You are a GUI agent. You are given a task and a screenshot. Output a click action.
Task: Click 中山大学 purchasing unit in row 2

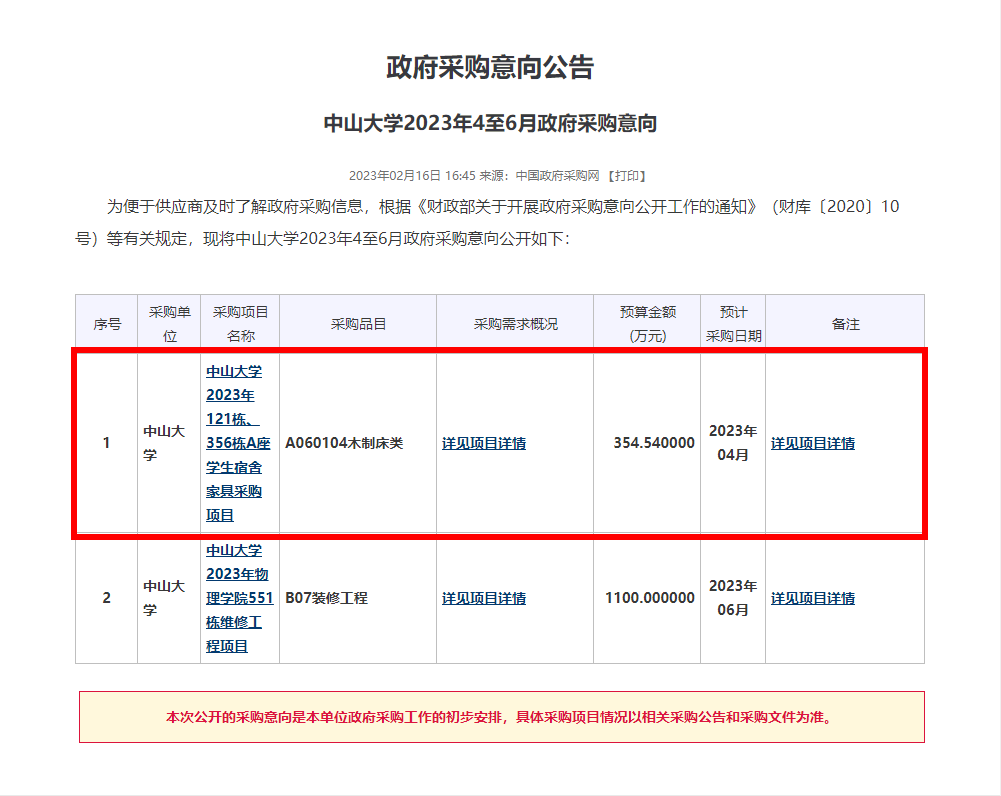coord(164,598)
